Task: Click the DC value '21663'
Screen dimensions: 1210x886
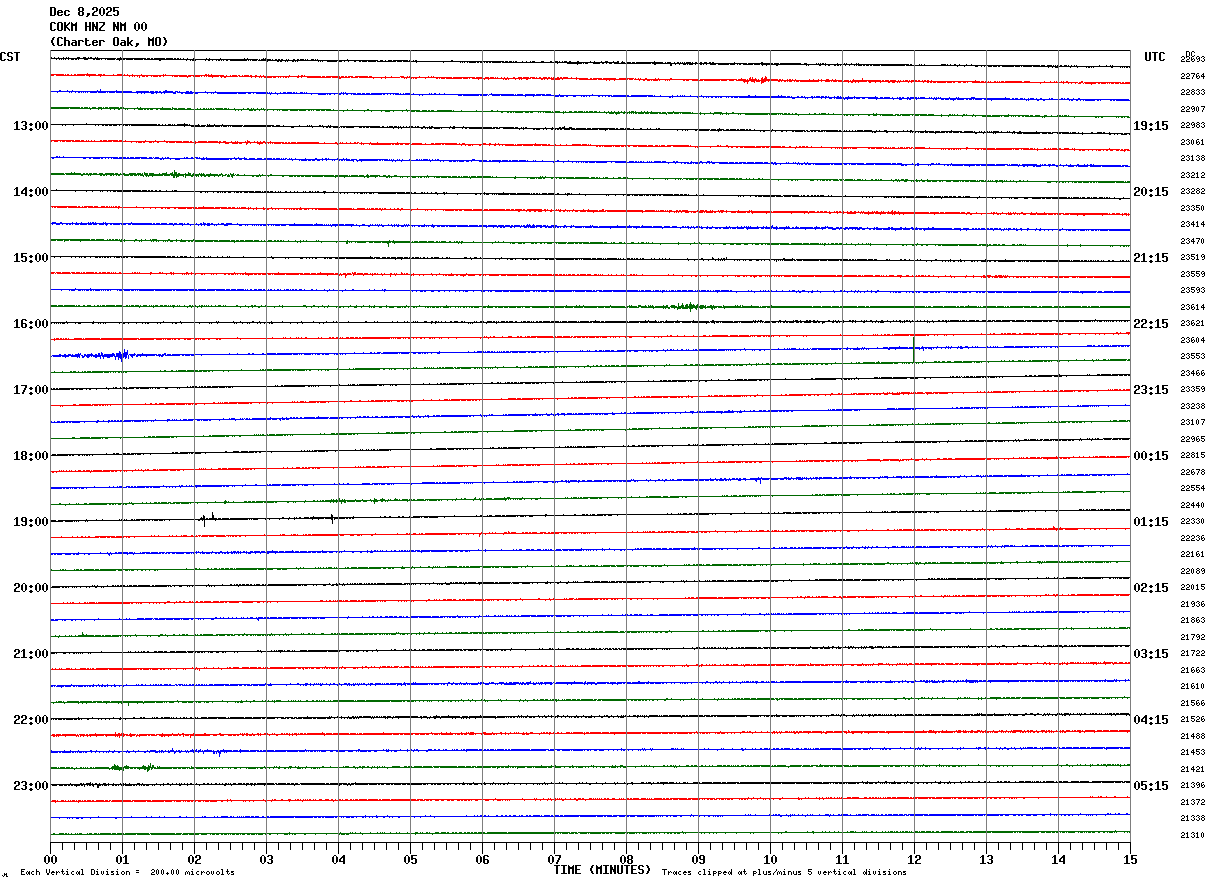Action: point(1192,670)
